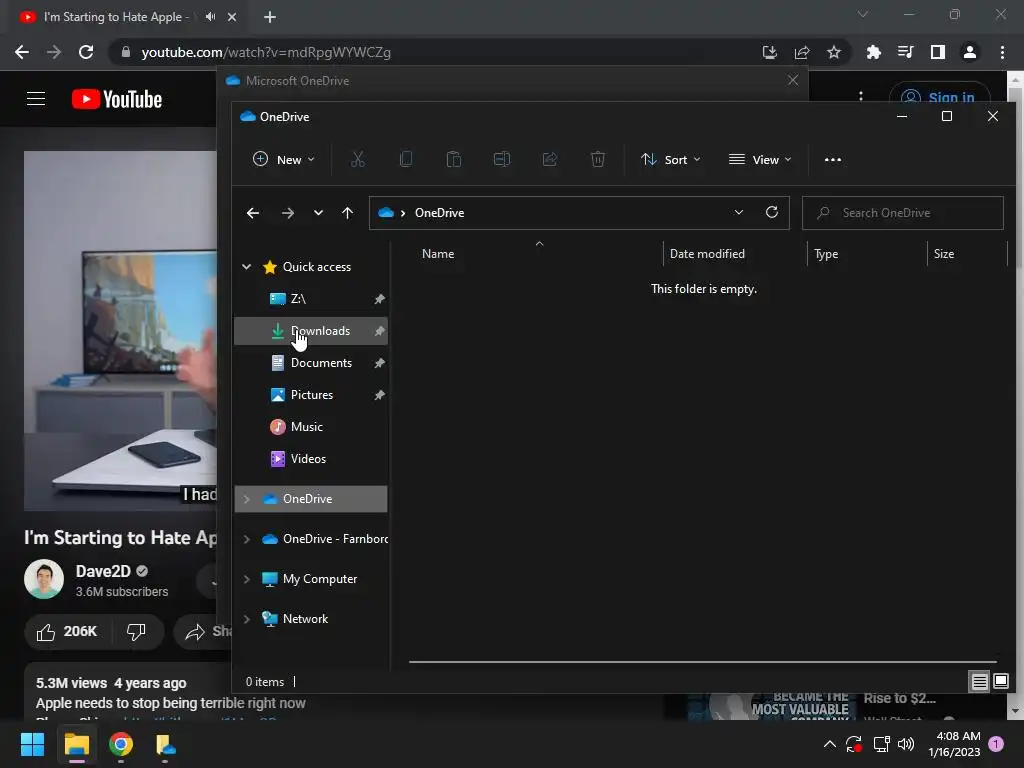This screenshot has height=768, width=1024.
Task: Go back in explorer navigation
Action: coord(253,213)
